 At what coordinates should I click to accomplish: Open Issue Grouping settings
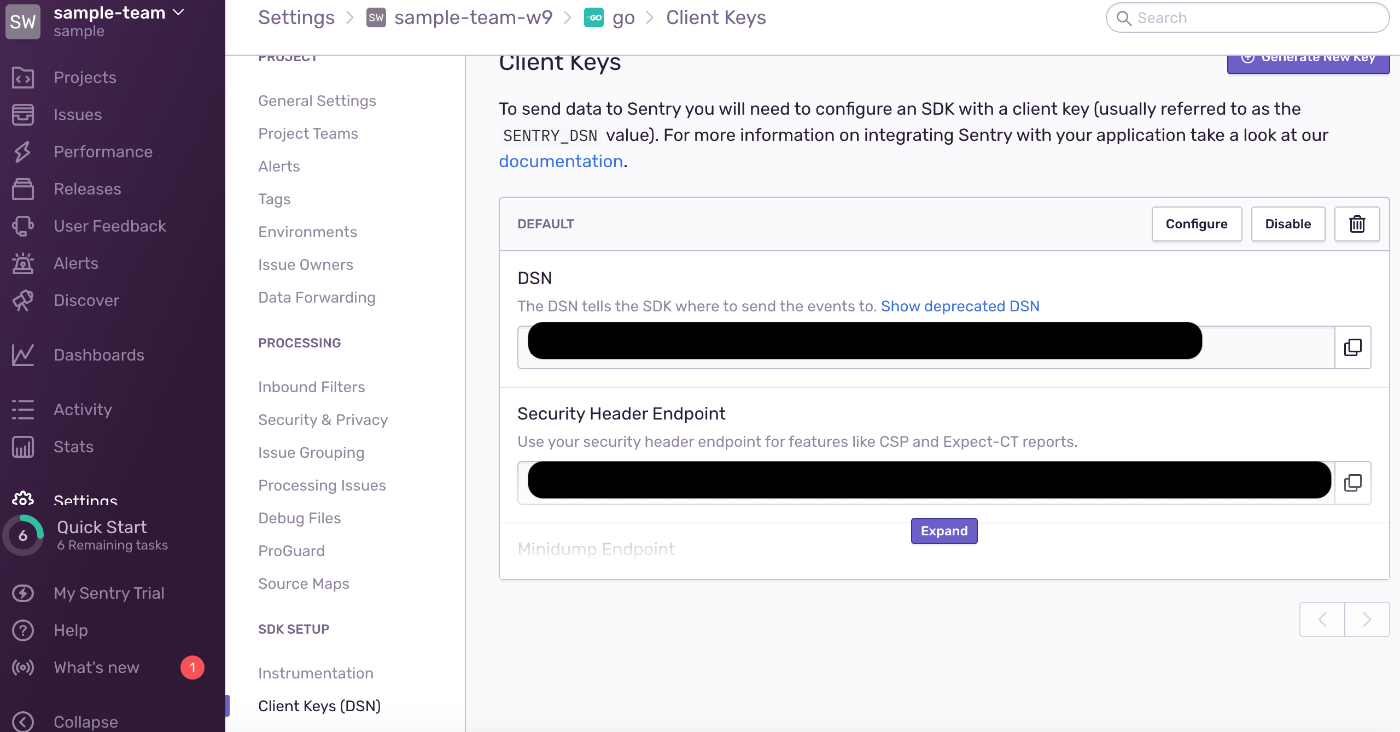tap(311, 453)
